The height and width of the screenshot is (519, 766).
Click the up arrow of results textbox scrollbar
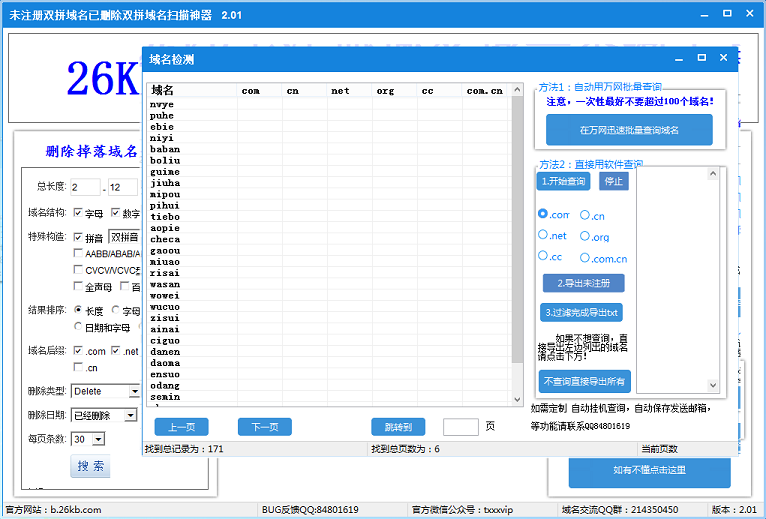713,174
